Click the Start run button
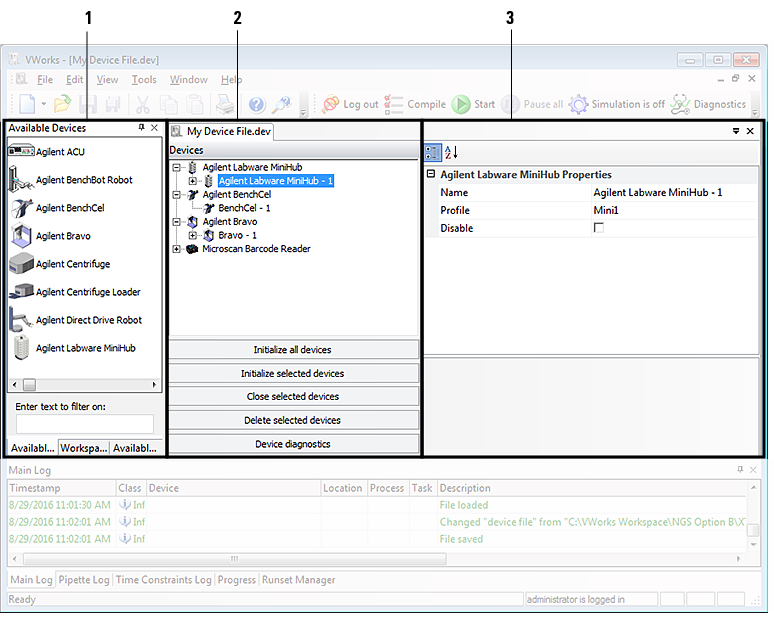Screen dimensions: 774x622 pyautogui.click(x=473, y=104)
